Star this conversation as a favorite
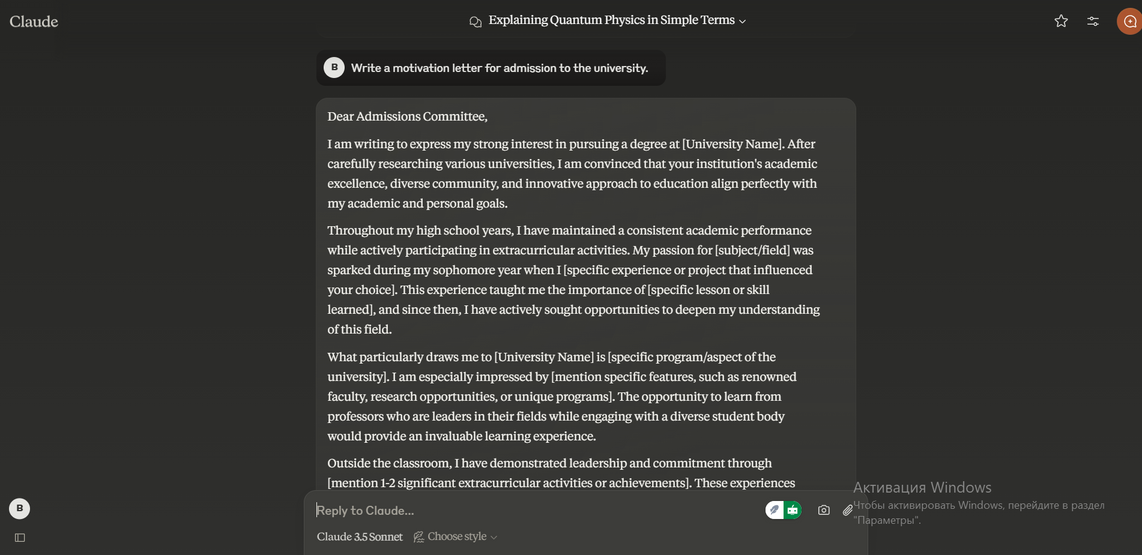This screenshot has width=1142, height=555. pos(1061,21)
